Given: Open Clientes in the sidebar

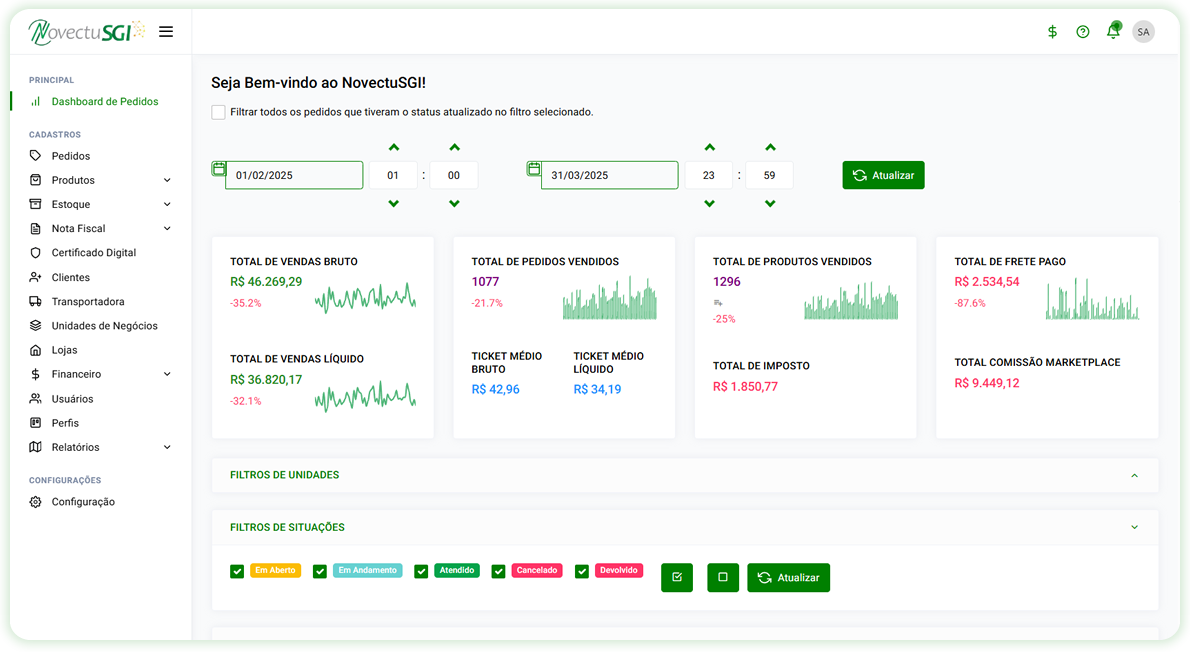Looking at the screenshot, I should (x=70, y=278).
